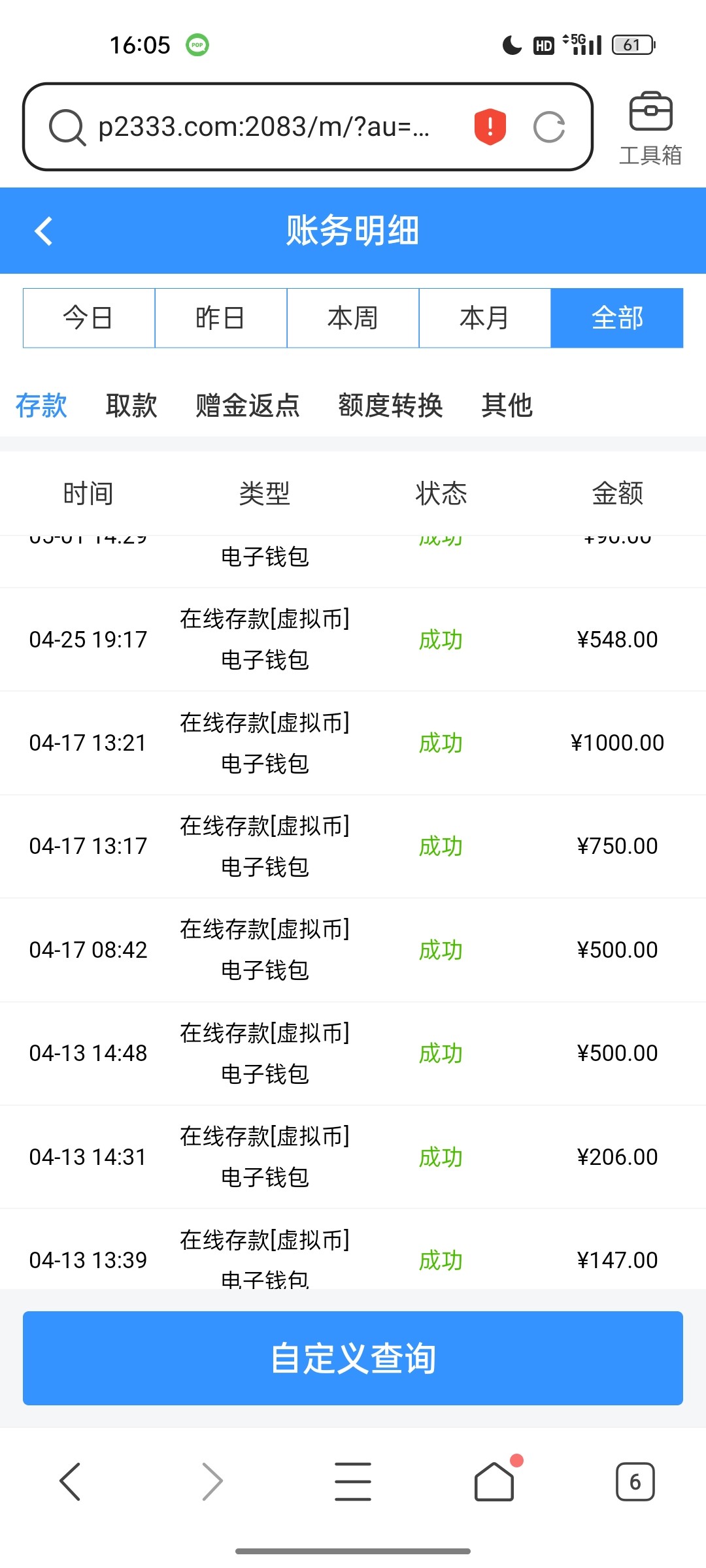Screen dimensions: 706x1568
Task: Click the URL address field
Action: [265, 127]
